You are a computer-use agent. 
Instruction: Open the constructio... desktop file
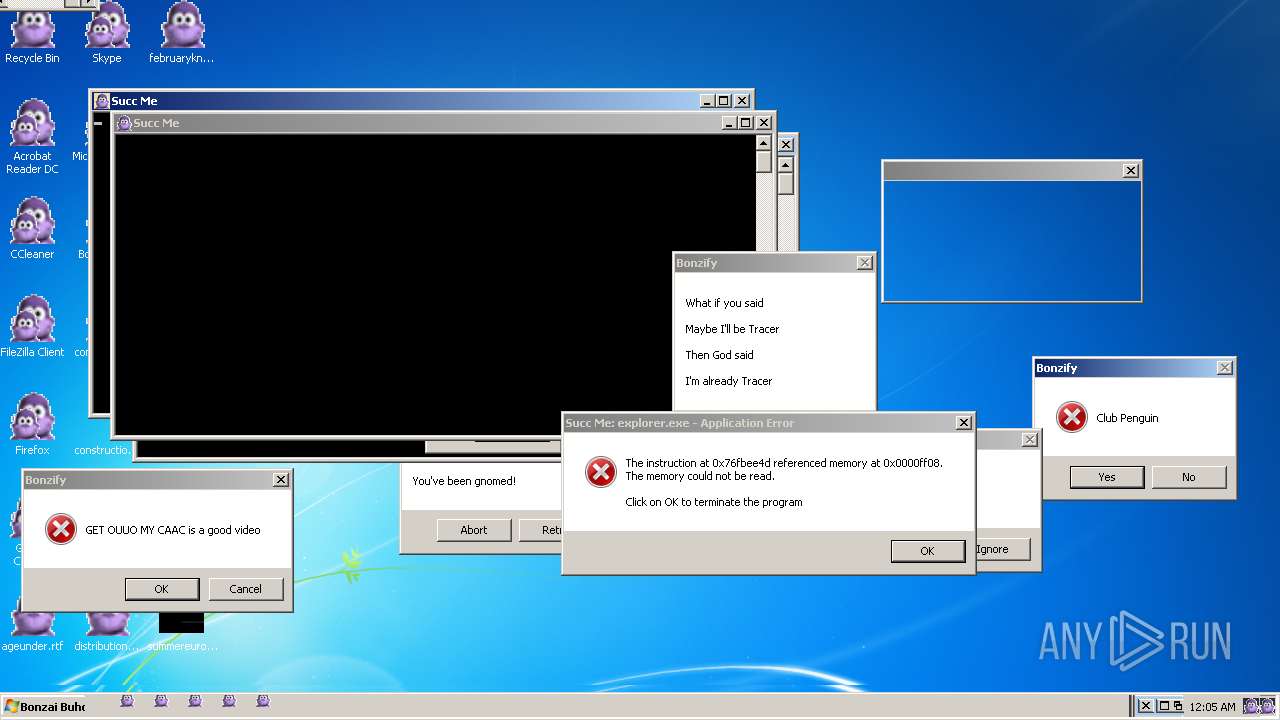pos(102,450)
